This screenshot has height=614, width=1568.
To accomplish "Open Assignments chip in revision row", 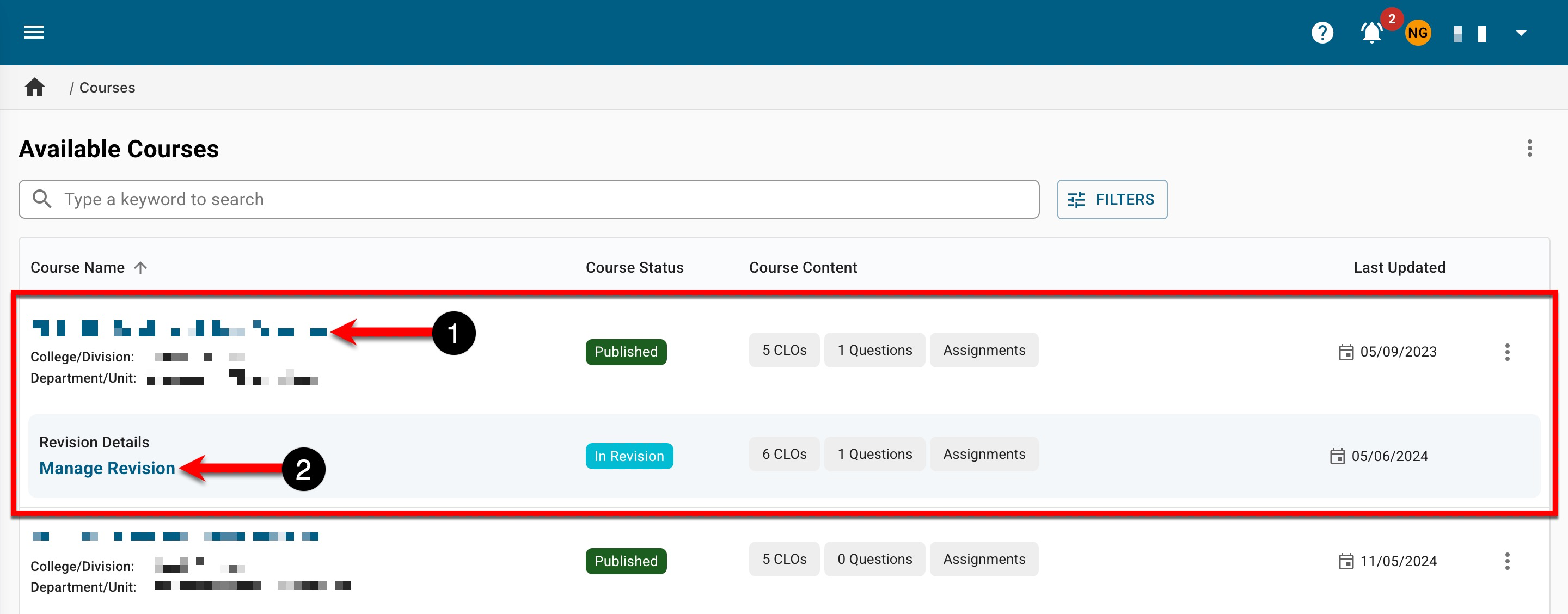I will tap(984, 455).
